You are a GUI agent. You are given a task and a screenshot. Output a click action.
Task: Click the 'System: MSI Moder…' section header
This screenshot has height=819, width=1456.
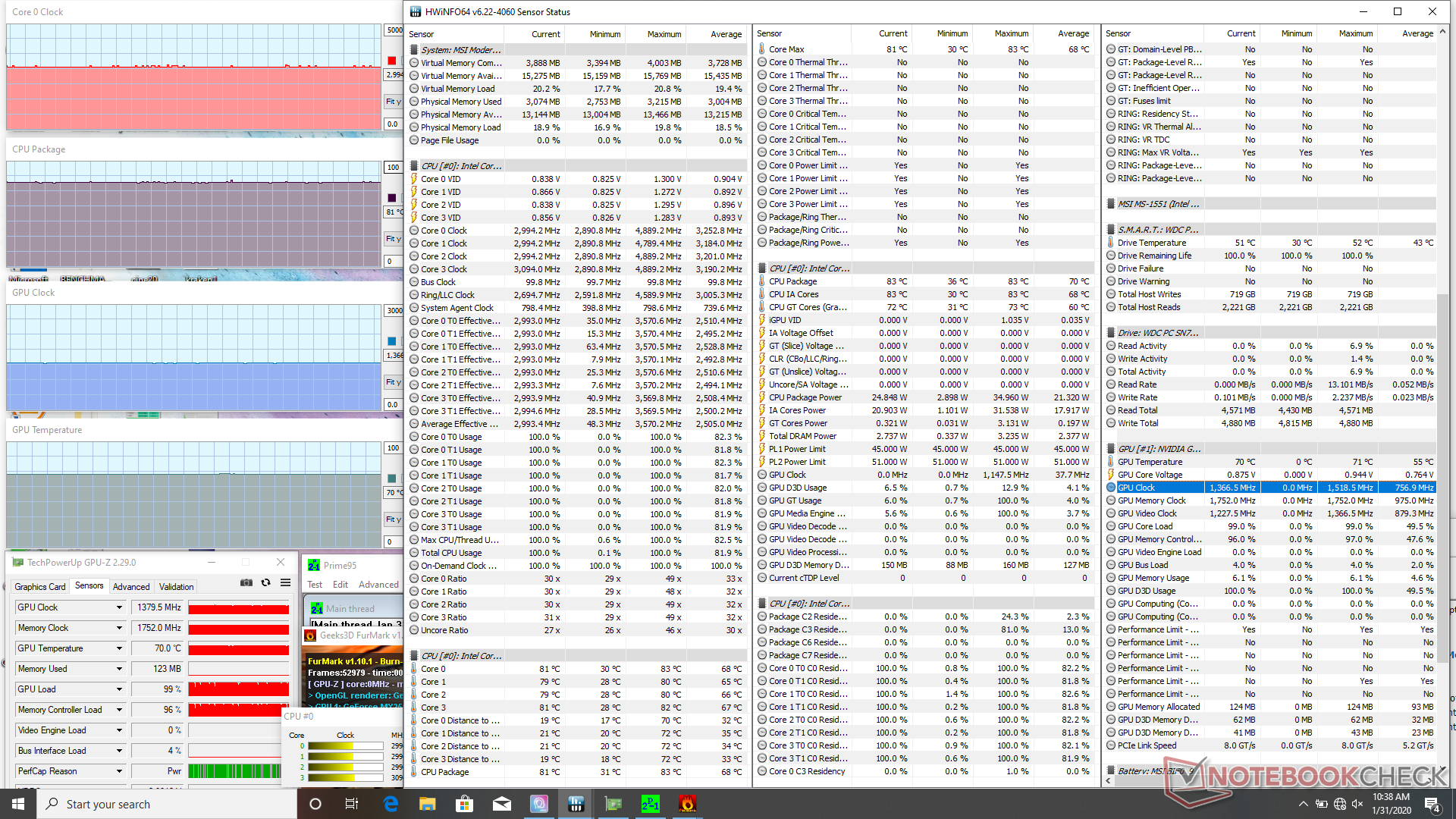click(x=461, y=50)
